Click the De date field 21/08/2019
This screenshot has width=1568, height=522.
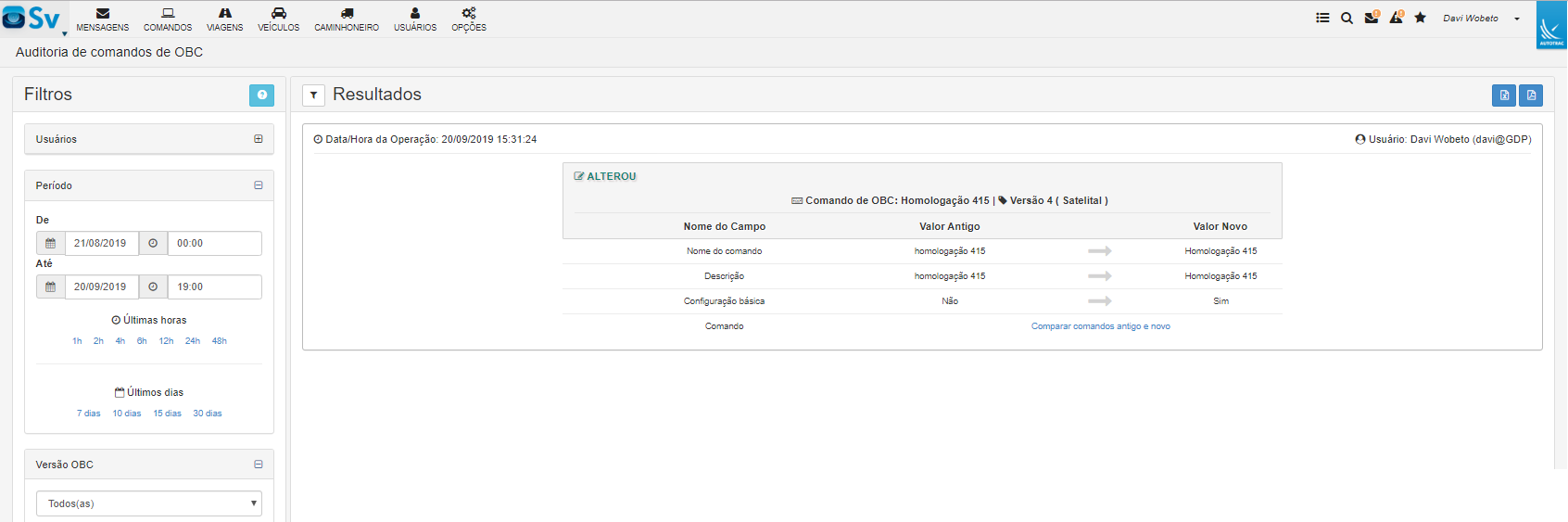102,243
